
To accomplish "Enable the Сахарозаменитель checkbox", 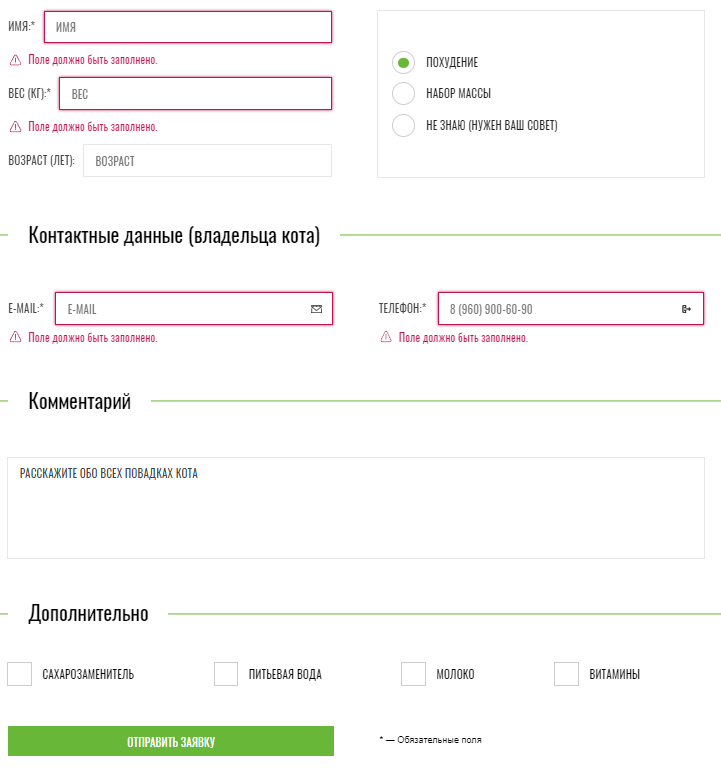I will click(x=20, y=674).
